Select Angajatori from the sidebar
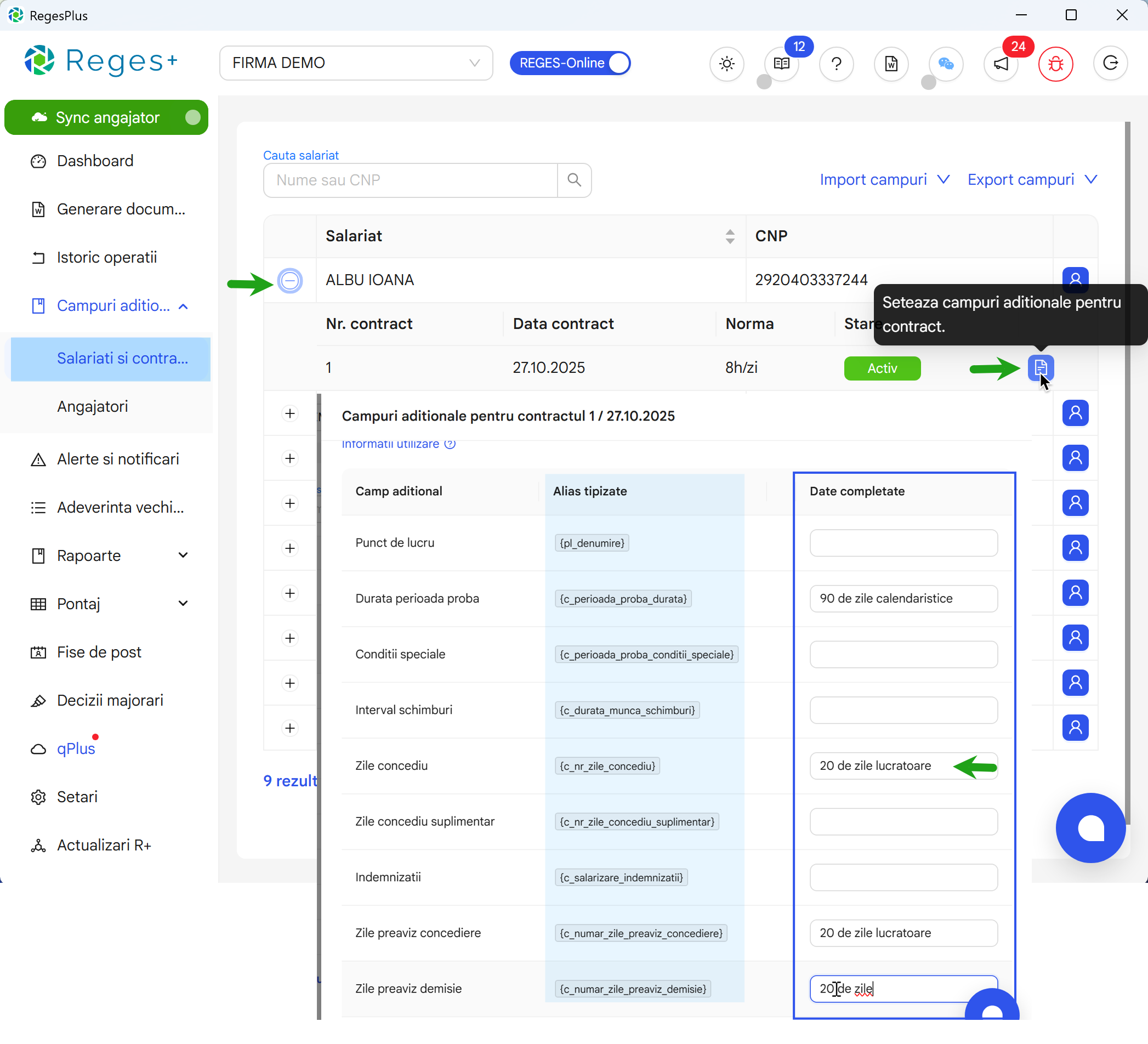This screenshot has width=1148, height=1044. (92, 406)
